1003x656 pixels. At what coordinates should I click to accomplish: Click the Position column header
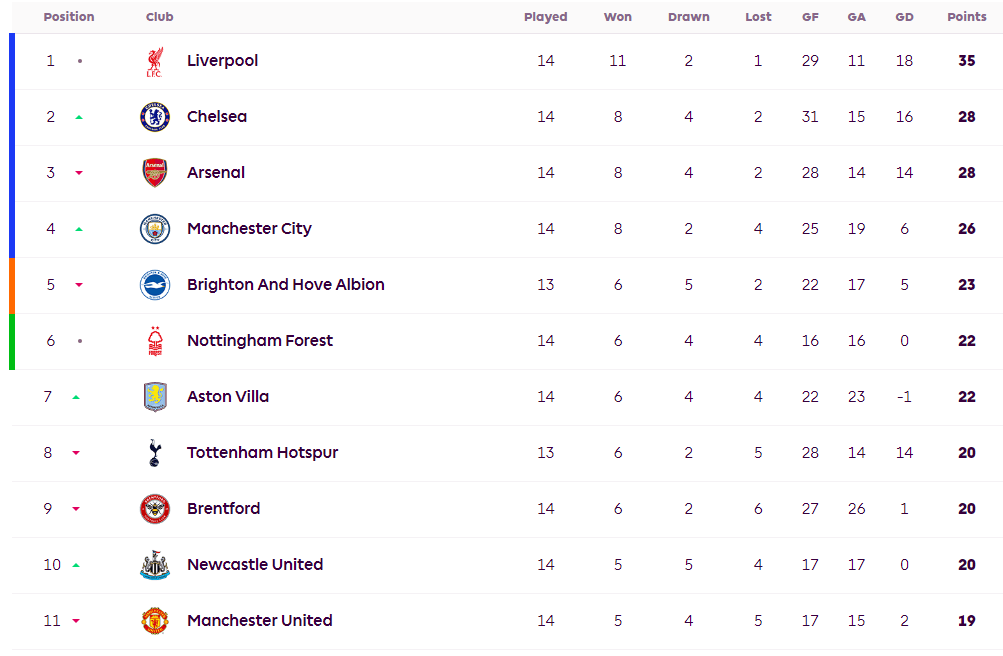pyautogui.click(x=69, y=17)
